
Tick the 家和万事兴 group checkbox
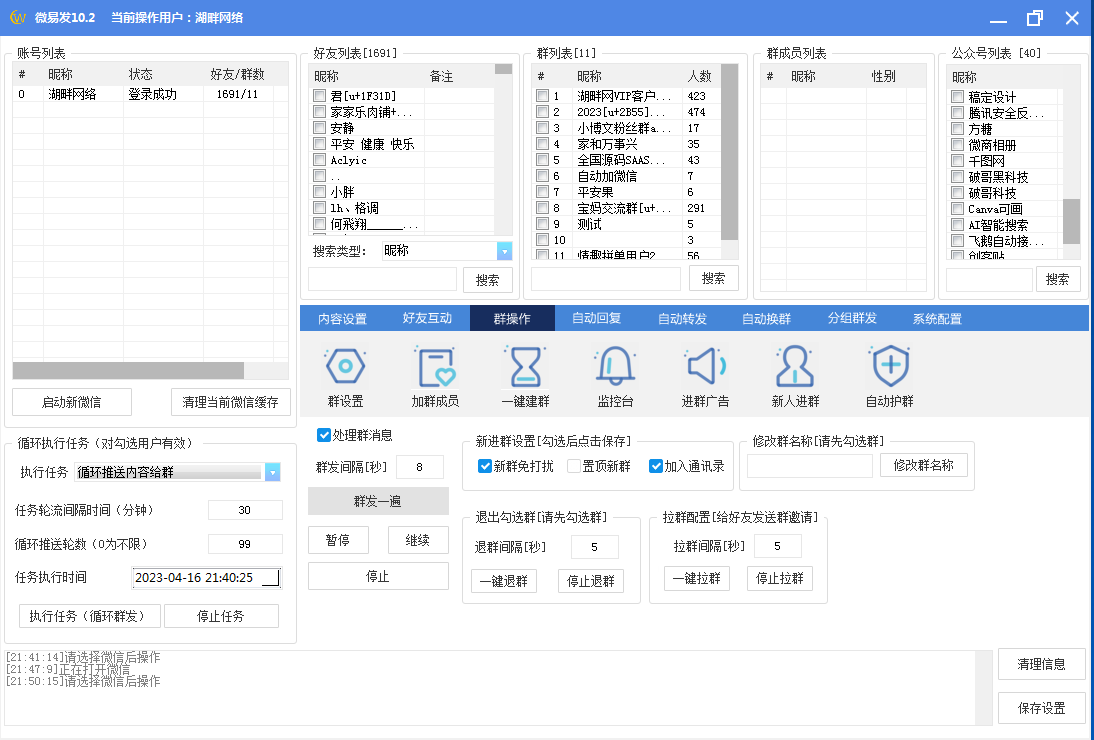(542, 144)
